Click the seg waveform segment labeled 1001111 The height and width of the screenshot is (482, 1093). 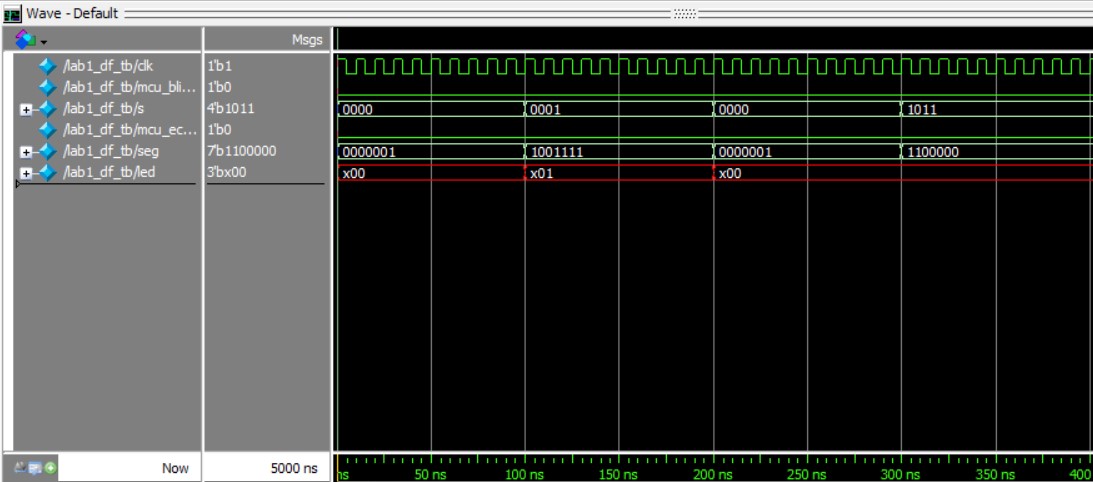(x=619, y=151)
